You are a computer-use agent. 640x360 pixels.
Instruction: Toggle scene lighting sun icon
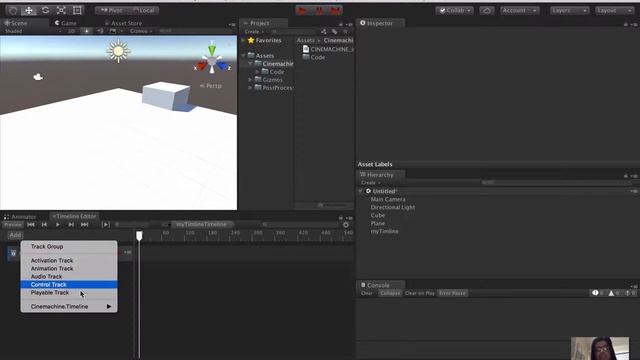click(x=87, y=31)
